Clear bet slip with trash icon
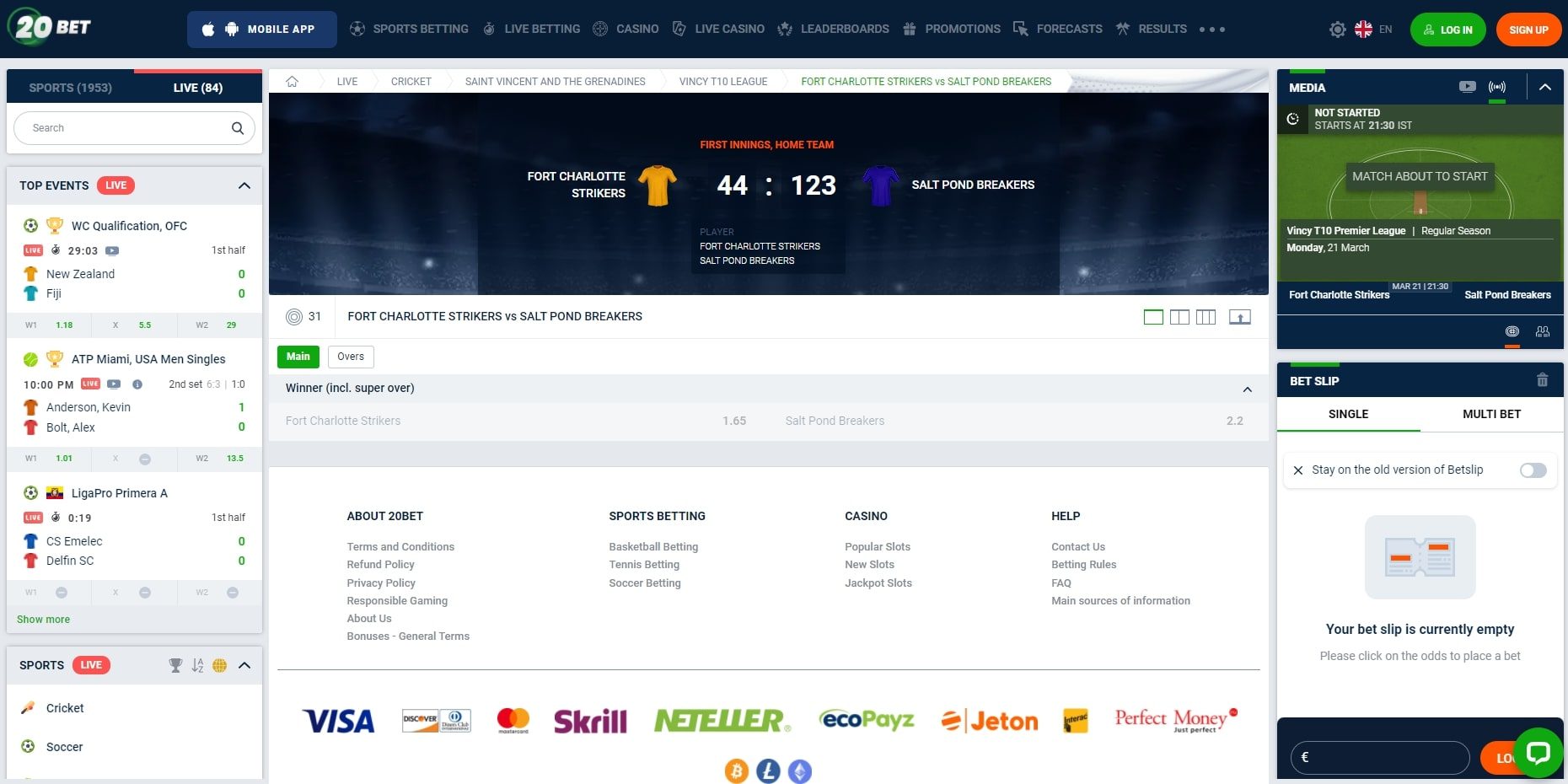1568x784 pixels. tap(1543, 380)
